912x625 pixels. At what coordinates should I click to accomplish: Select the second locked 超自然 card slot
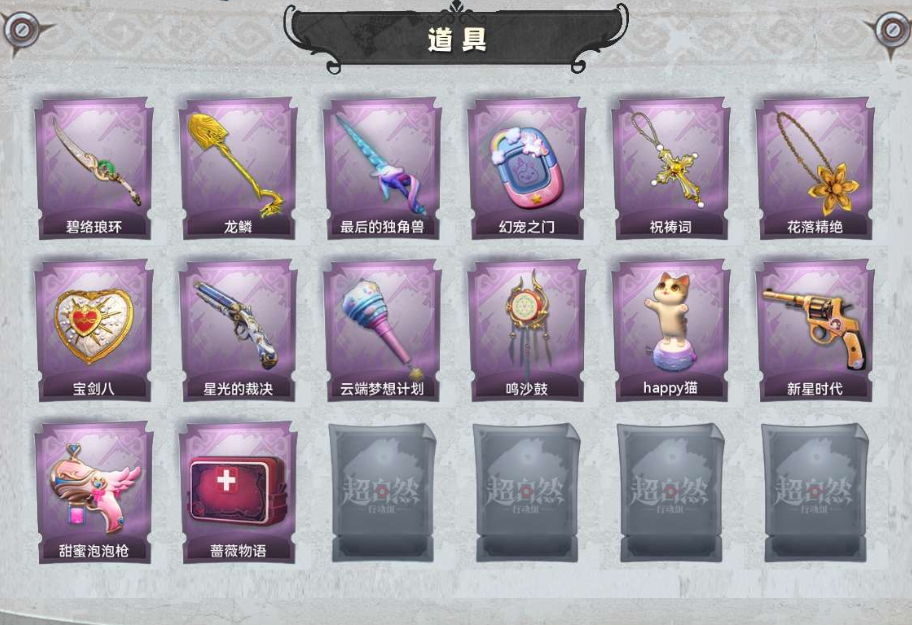(526, 493)
